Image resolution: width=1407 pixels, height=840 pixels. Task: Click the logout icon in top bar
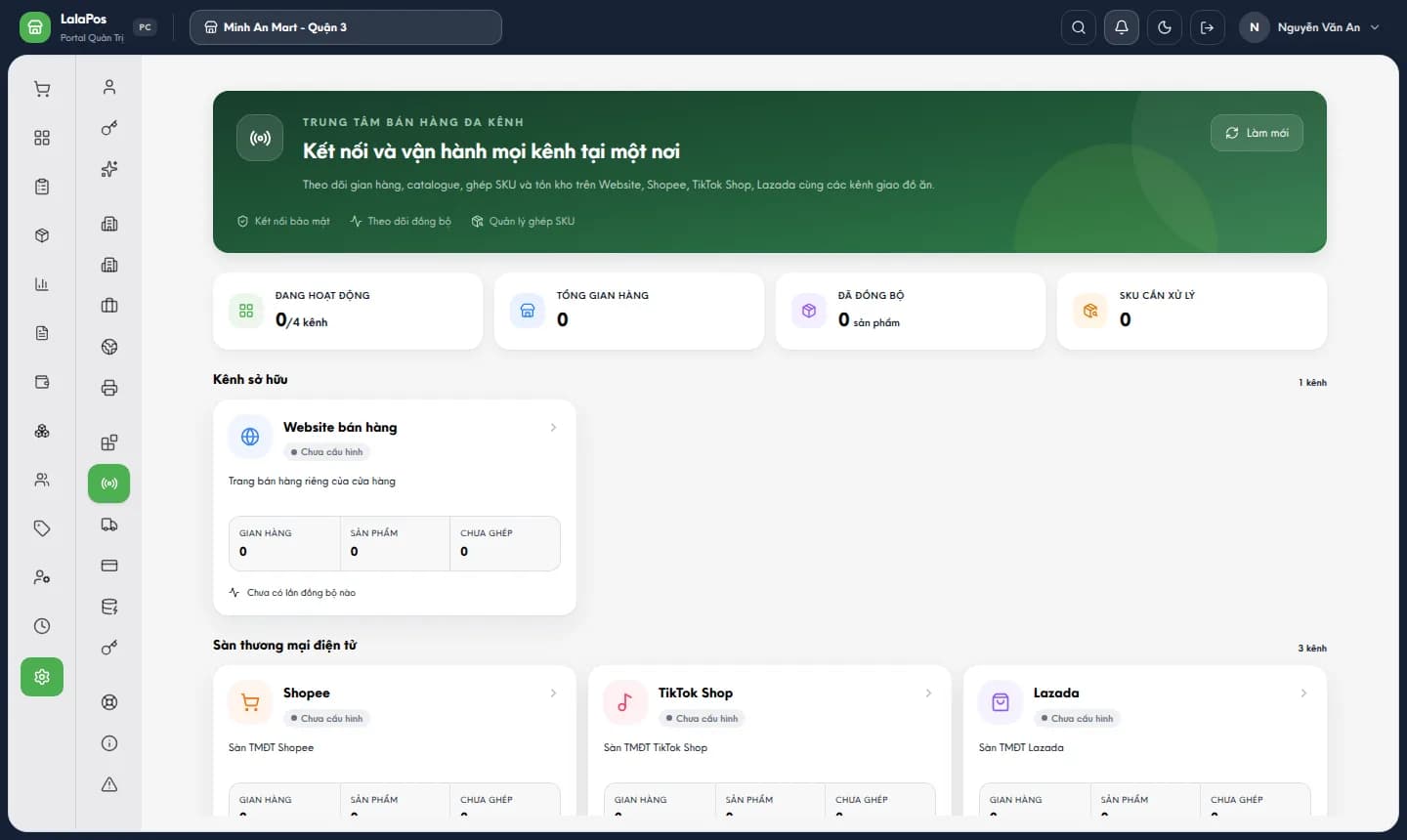pyautogui.click(x=1208, y=27)
